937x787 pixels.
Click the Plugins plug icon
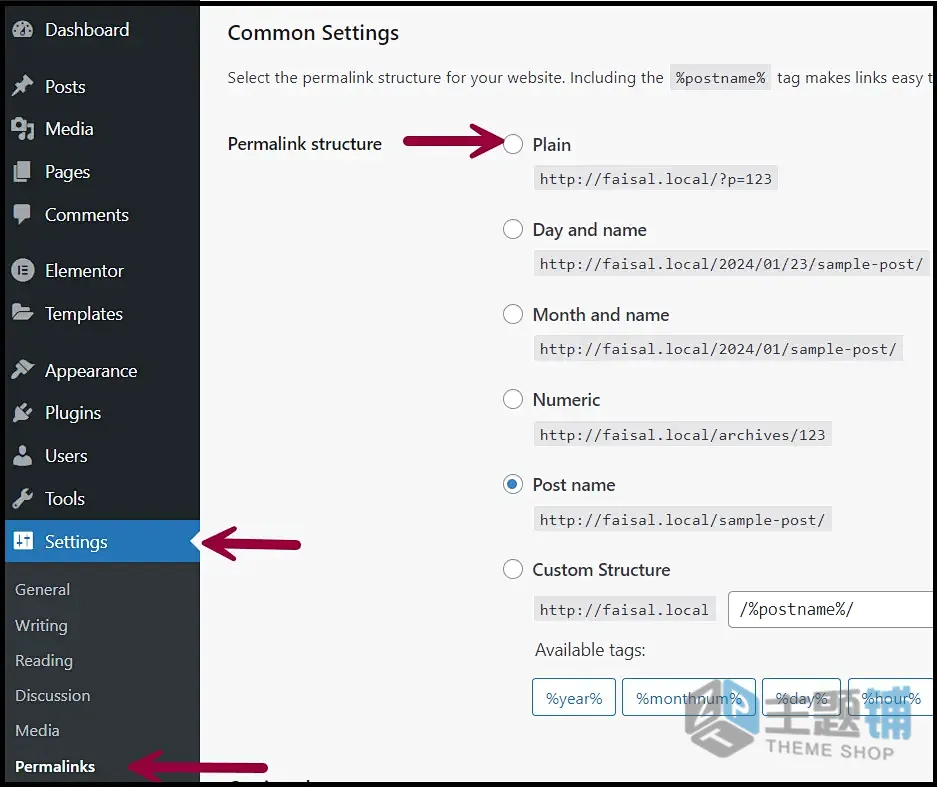23,412
